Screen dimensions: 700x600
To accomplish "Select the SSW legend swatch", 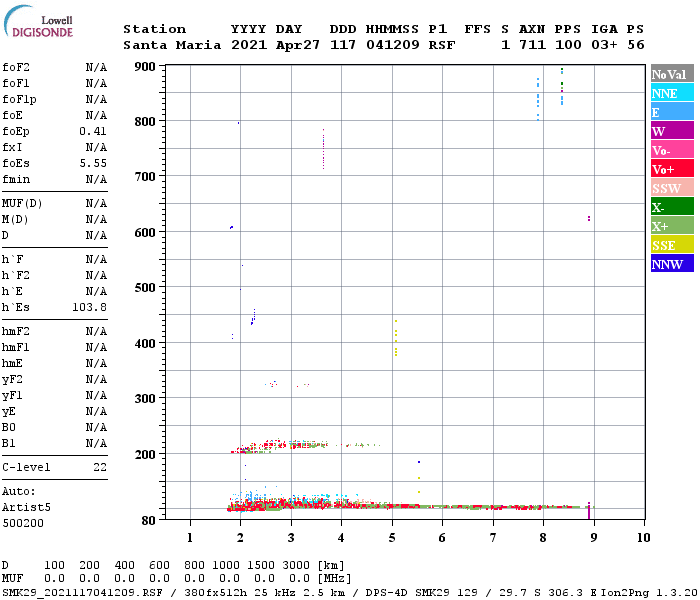I will 672,188.
